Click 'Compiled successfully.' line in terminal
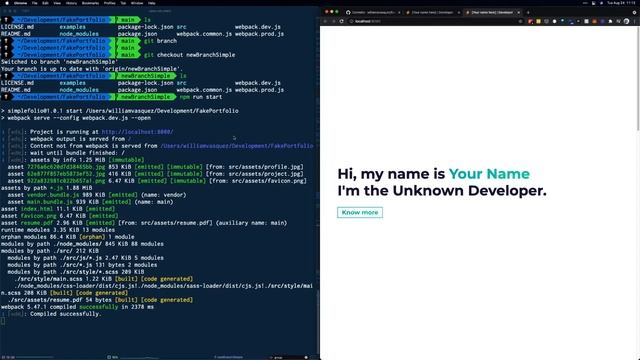 pos(51,314)
